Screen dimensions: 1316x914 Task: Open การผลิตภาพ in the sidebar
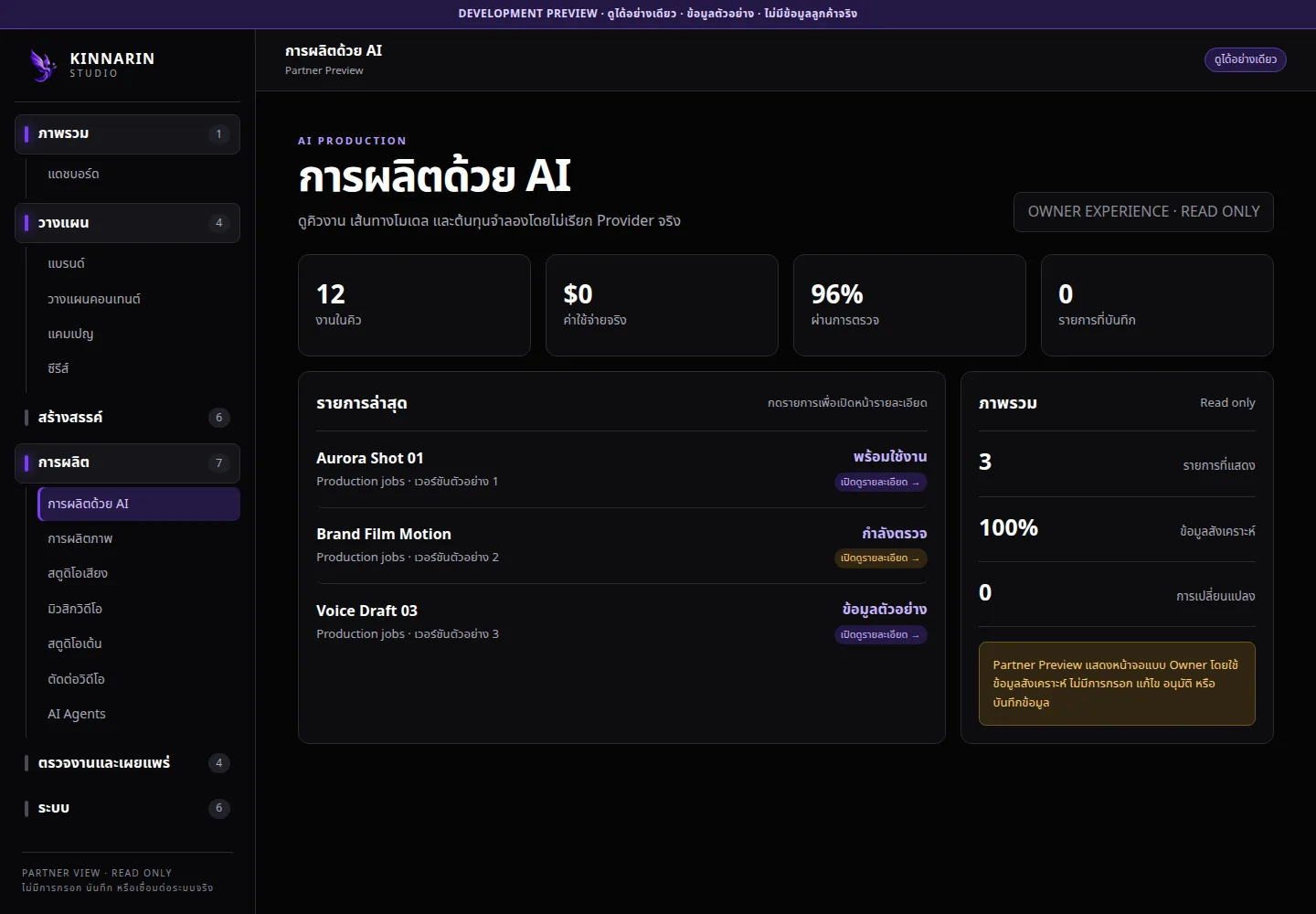(138, 538)
